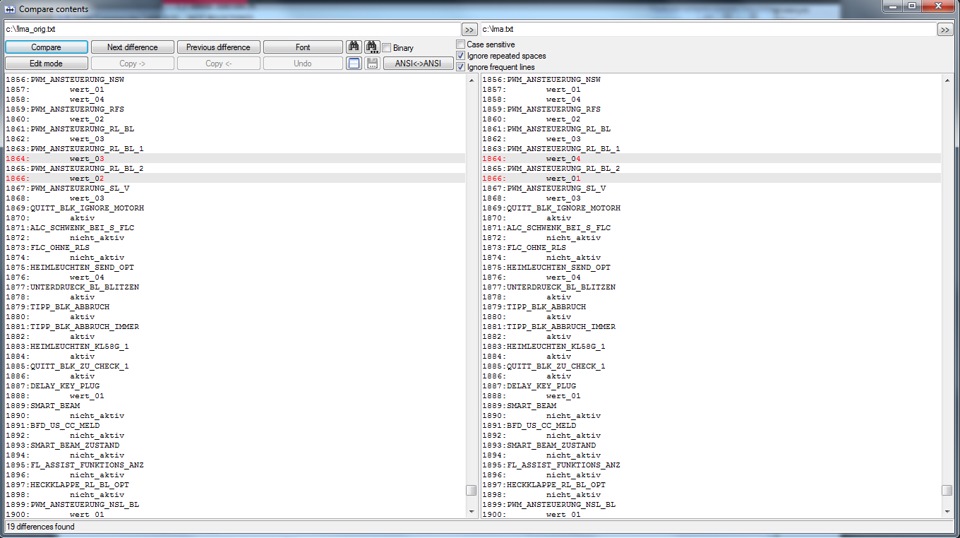Select highlighted line 1864 wert_04 in right pane
This screenshot has width=960, height=538.
[711, 159]
